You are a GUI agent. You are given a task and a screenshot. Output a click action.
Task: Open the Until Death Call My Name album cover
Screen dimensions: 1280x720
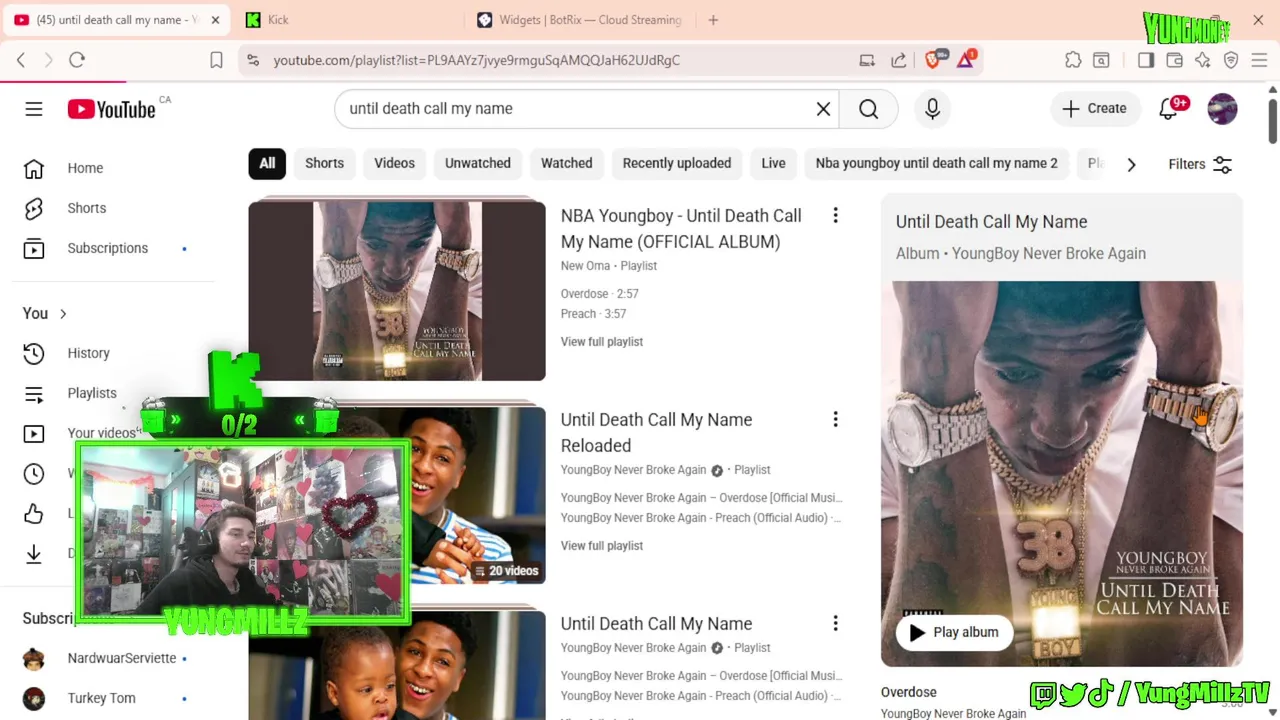[1062, 474]
